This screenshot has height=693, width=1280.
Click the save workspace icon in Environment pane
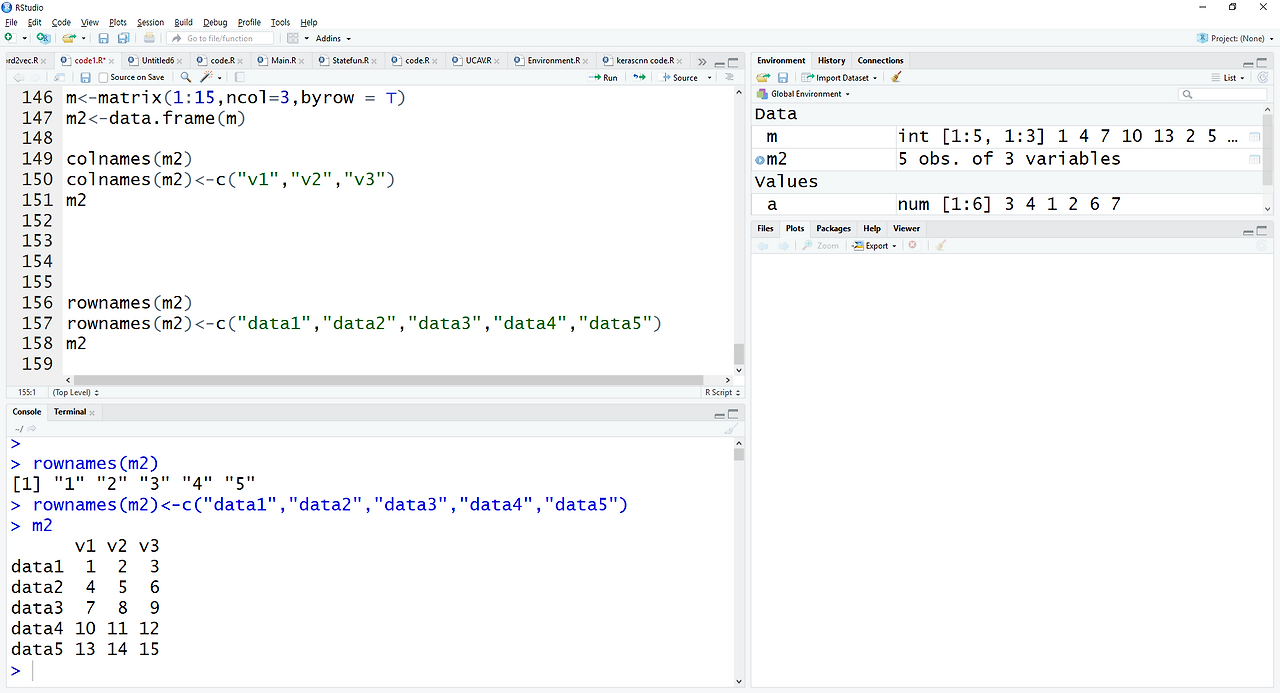(x=782, y=77)
